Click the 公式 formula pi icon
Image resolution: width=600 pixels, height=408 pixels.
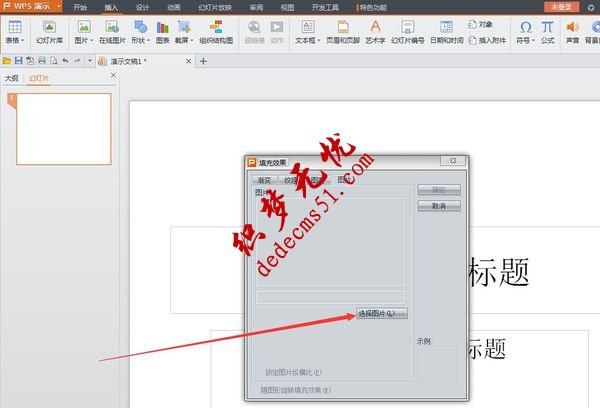pos(548,27)
